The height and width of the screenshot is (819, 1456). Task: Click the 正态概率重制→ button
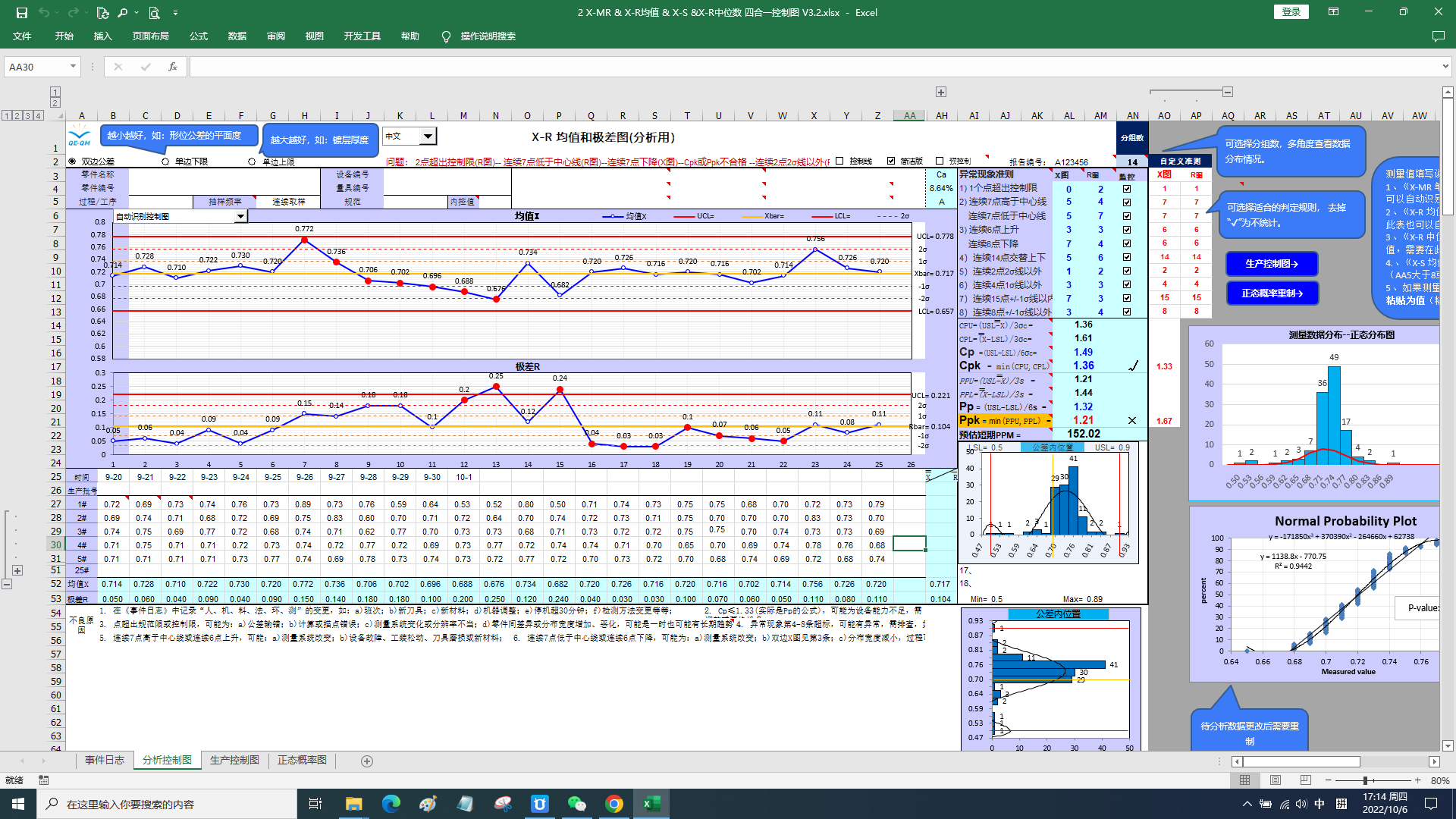pyautogui.click(x=1272, y=293)
